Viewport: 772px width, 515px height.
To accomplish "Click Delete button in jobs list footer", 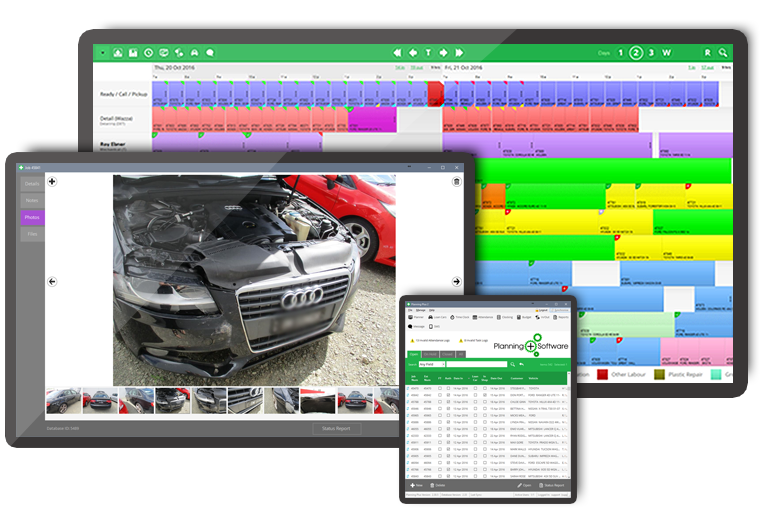I will click(x=438, y=485).
